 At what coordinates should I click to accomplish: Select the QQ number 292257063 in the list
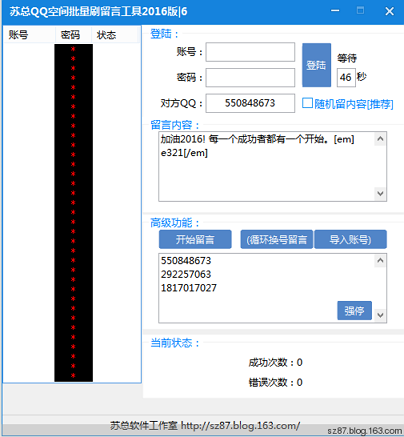point(186,274)
